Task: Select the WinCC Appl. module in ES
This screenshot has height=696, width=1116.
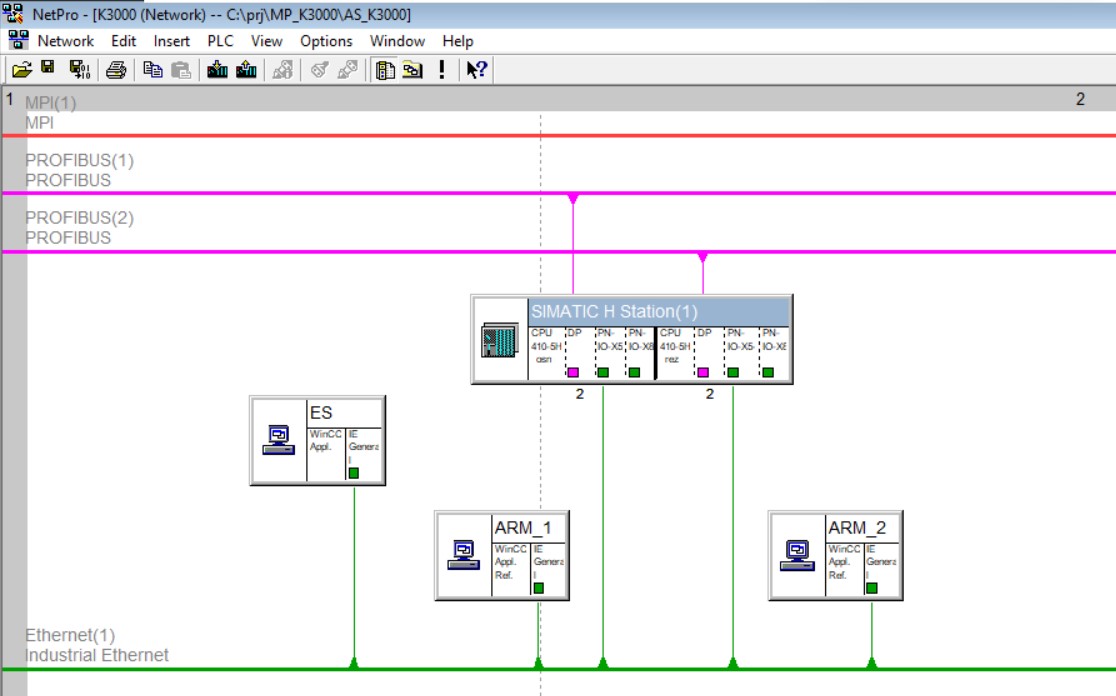Action: pos(326,454)
